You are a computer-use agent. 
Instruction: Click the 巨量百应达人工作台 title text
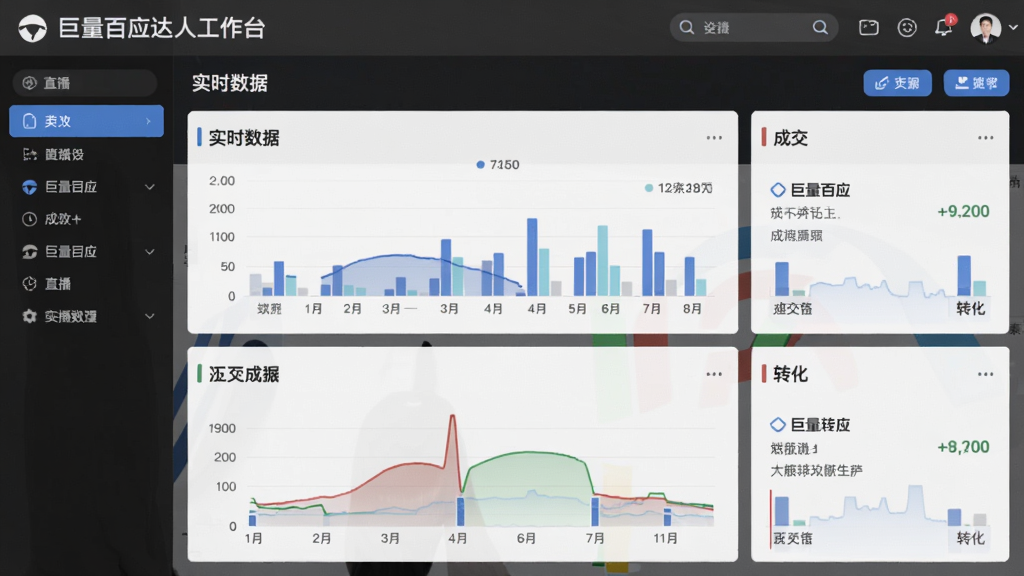click(162, 28)
